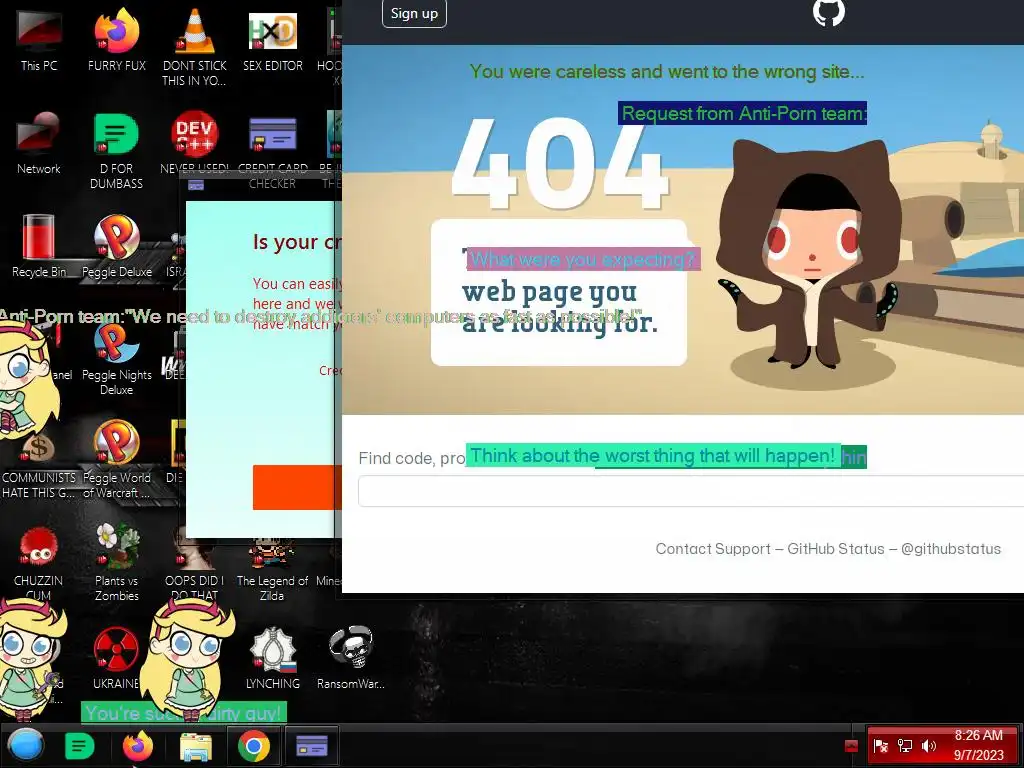The height and width of the screenshot is (768, 1024).
Task: Launch Firefox from the taskbar
Action: 138,746
